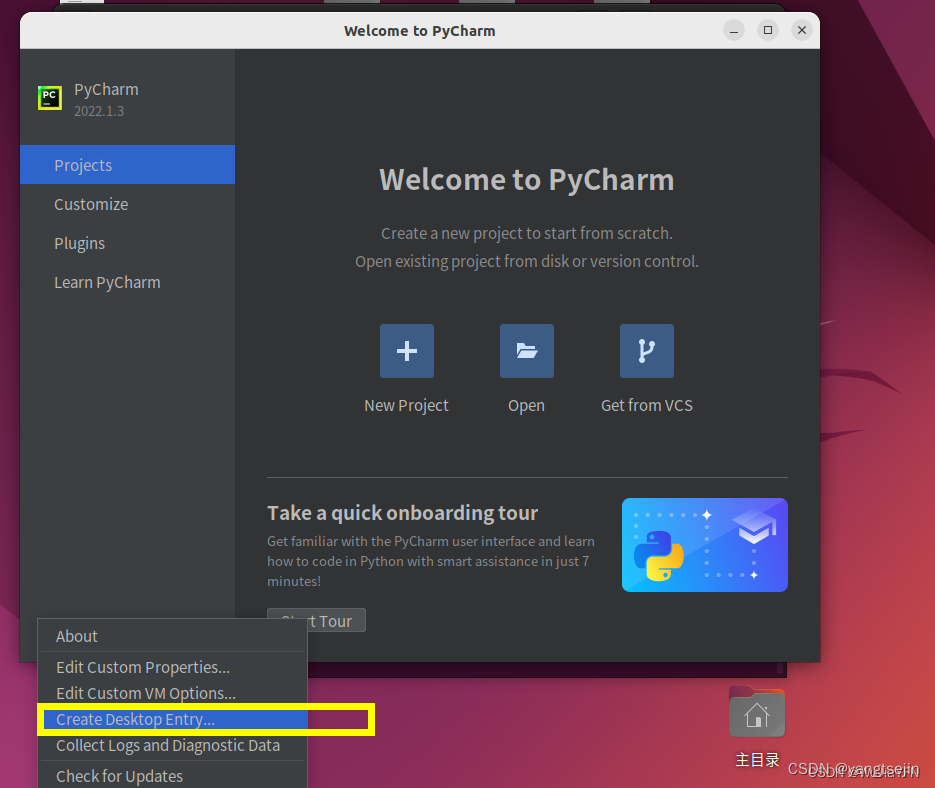Close the Welcome to PyCharm window
This screenshot has height=788, width=935.
[x=802, y=30]
